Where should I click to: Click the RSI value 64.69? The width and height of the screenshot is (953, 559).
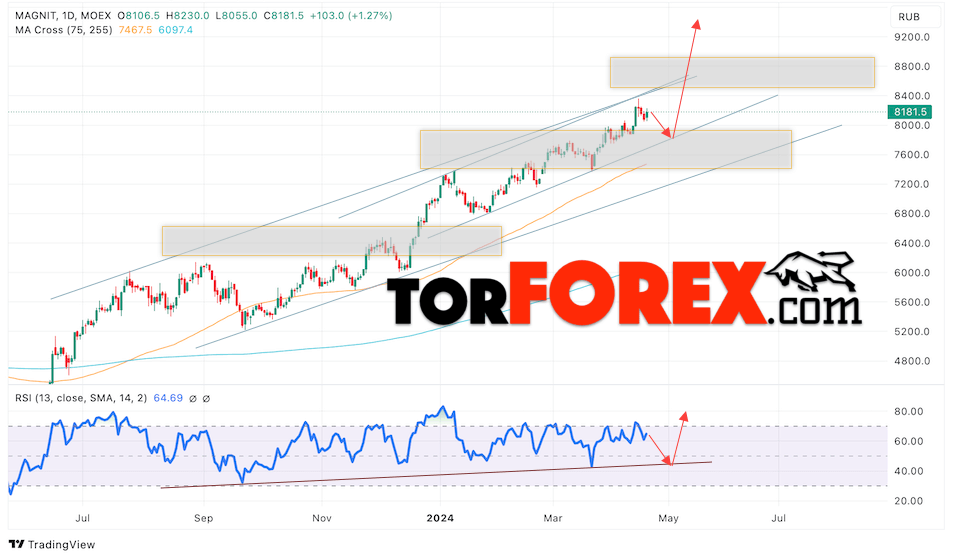click(x=168, y=398)
